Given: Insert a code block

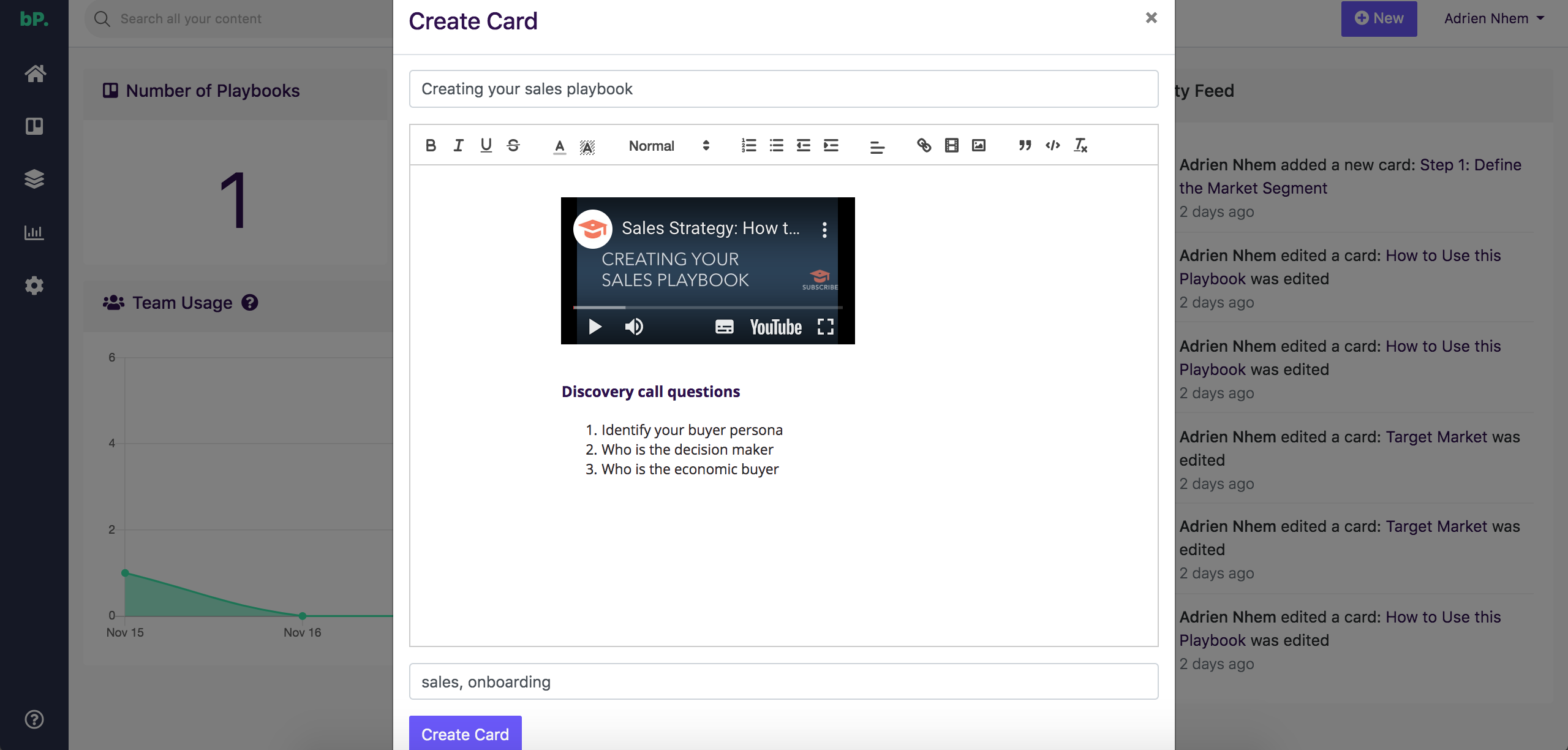Looking at the screenshot, I should [x=1052, y=145].
